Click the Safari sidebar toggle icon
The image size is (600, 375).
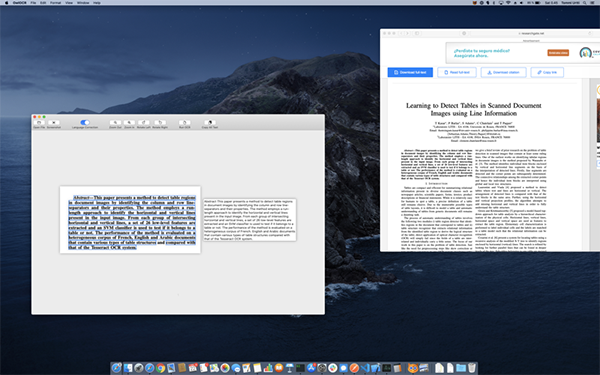click(417, 33)
